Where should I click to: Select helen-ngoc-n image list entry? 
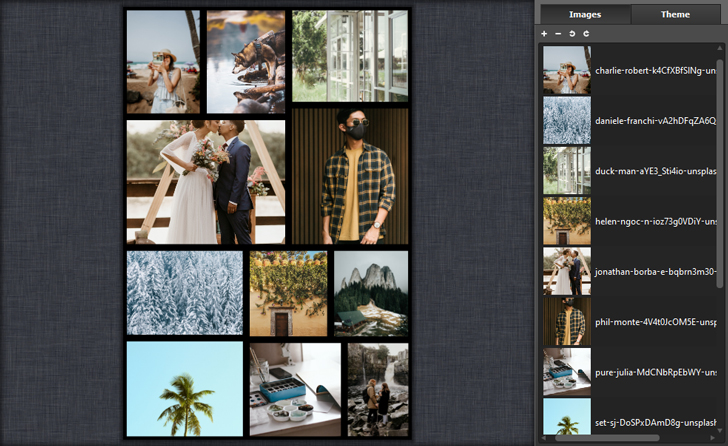[630, 221]
